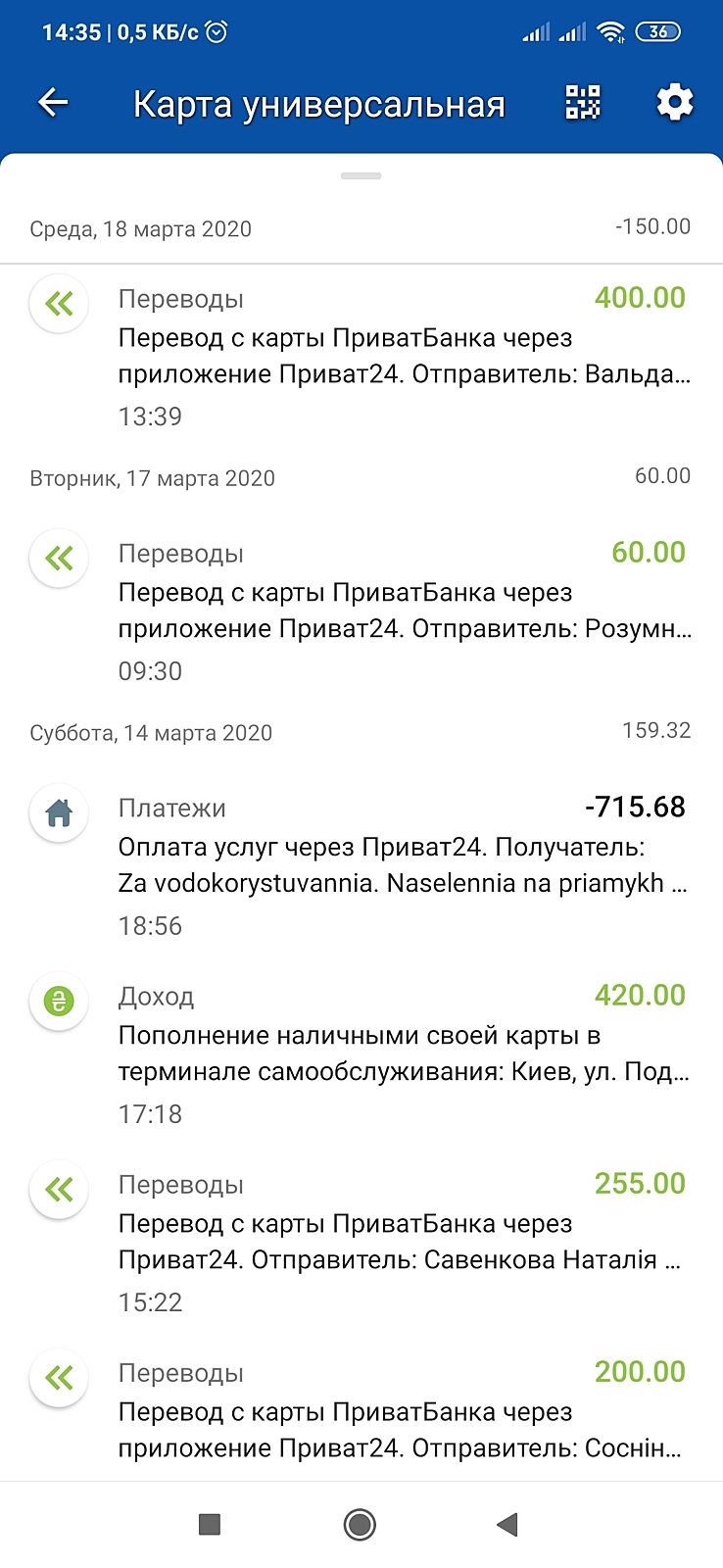
Task: Tap the house icon for the -715.68 payment
Action: [60, 813]
